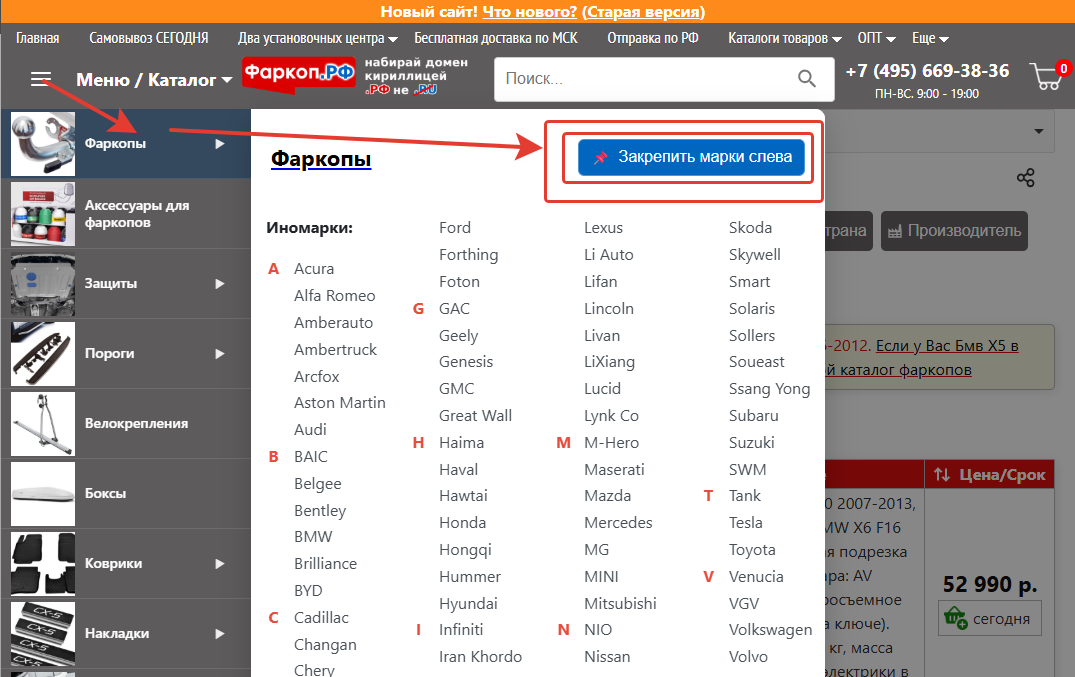Viewport: 1075px width, 677px height.
Task: Open Бесплатная доставка по МСК
Action: click(x=496, y=38)
